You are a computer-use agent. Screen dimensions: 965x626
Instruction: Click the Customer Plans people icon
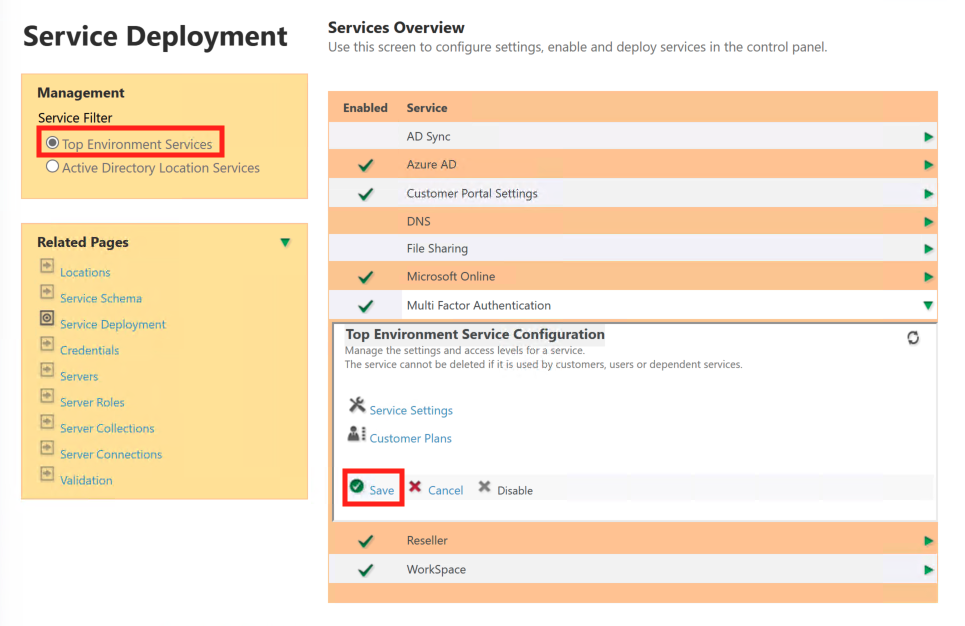[357, 434]
